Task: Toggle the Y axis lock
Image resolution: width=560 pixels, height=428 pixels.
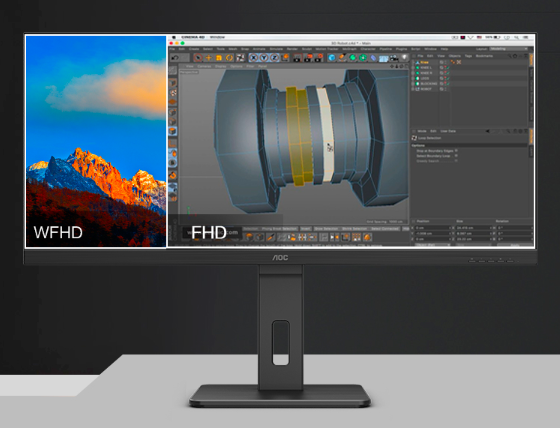Action: (264, 58)
